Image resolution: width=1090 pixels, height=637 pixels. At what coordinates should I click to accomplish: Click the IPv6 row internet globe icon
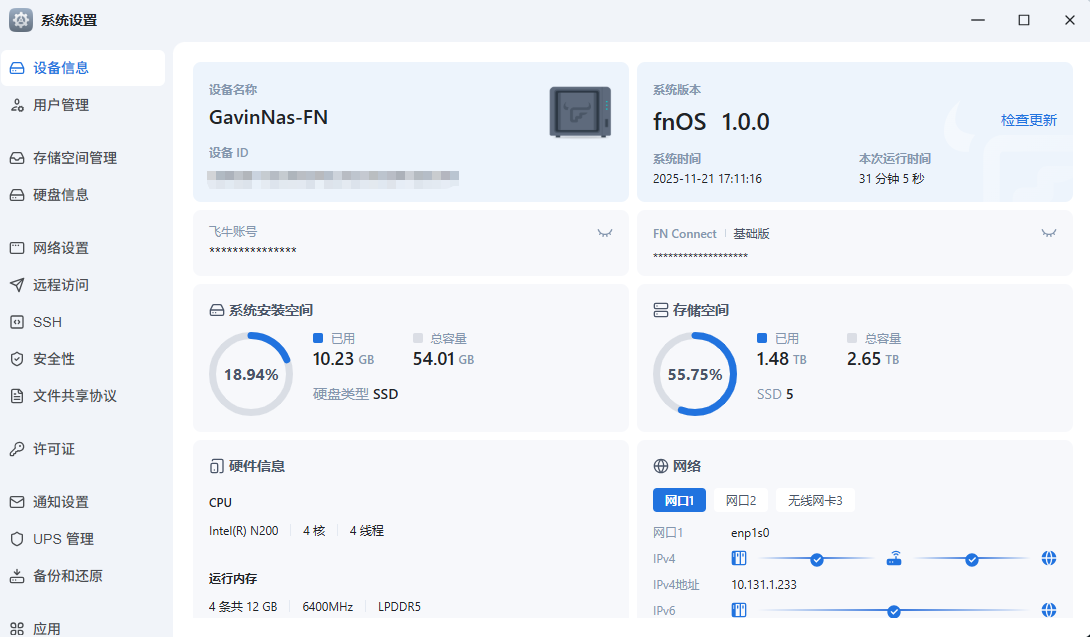point(1049,611)
